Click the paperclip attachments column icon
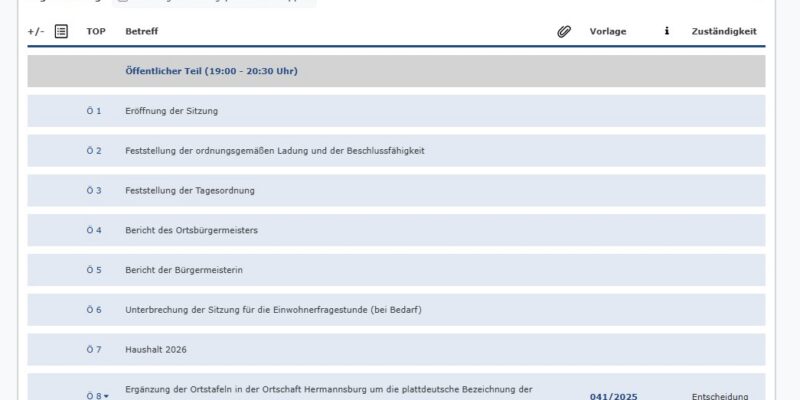This screenshot has height=400, width=800. point(564,31)
